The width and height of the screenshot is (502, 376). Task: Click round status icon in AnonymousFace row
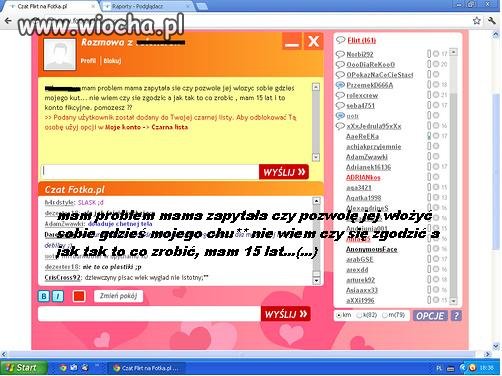436,249
